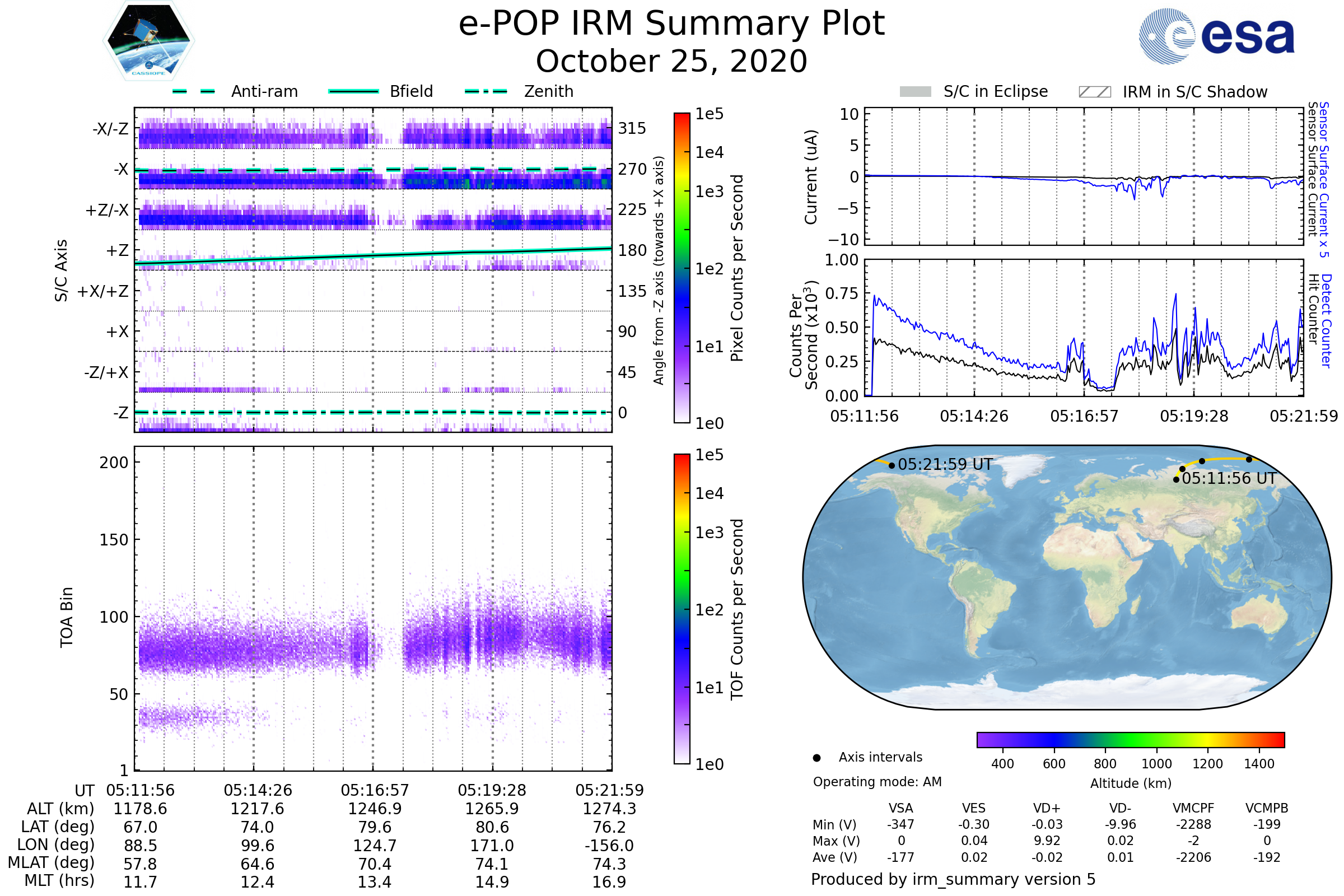Click the Operating mode: AM text
Image resolution: width=1344 pixels, height=896 pixels.
[x=877, y=782]
